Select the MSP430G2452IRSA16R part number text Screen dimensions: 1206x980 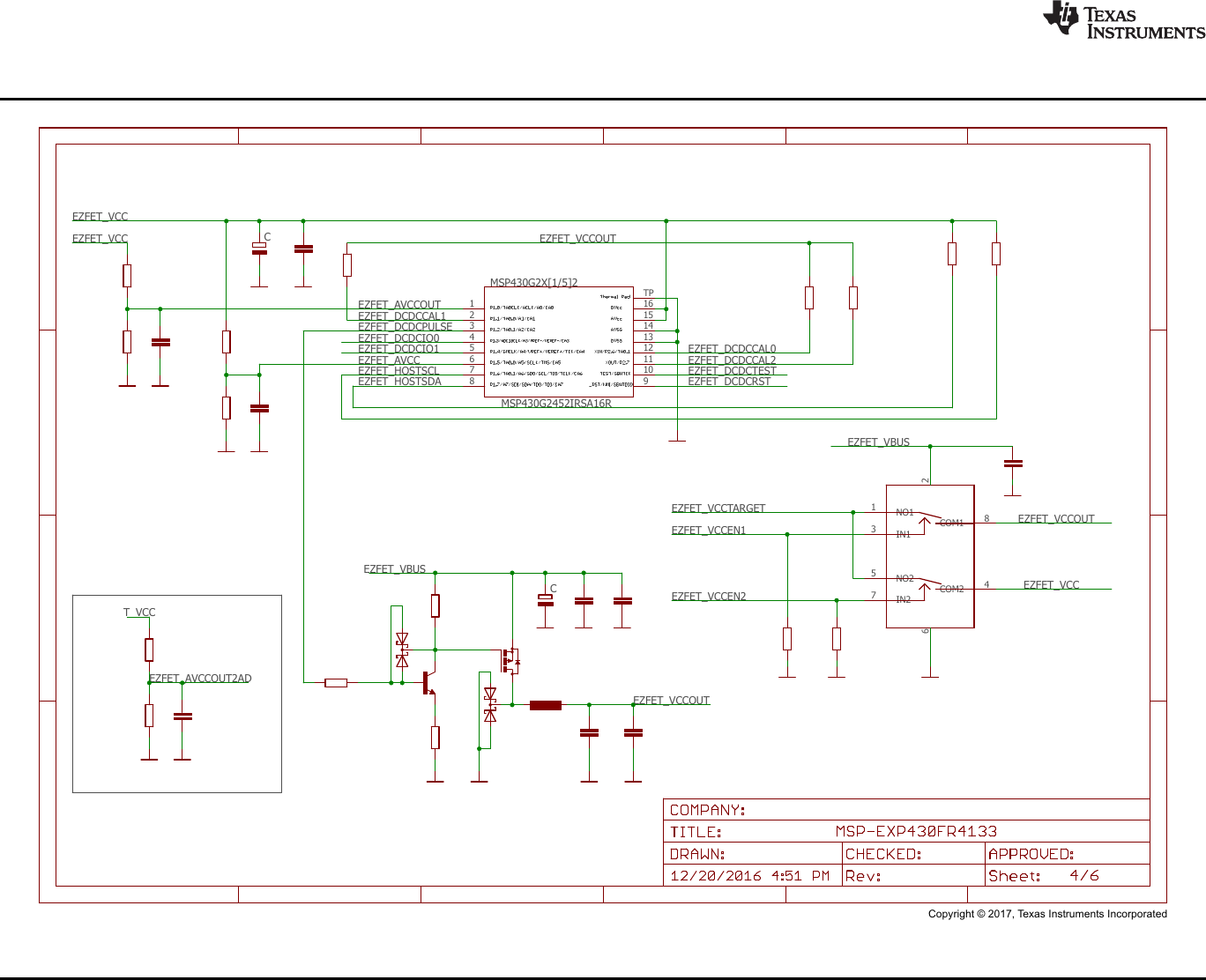(555, 404)
